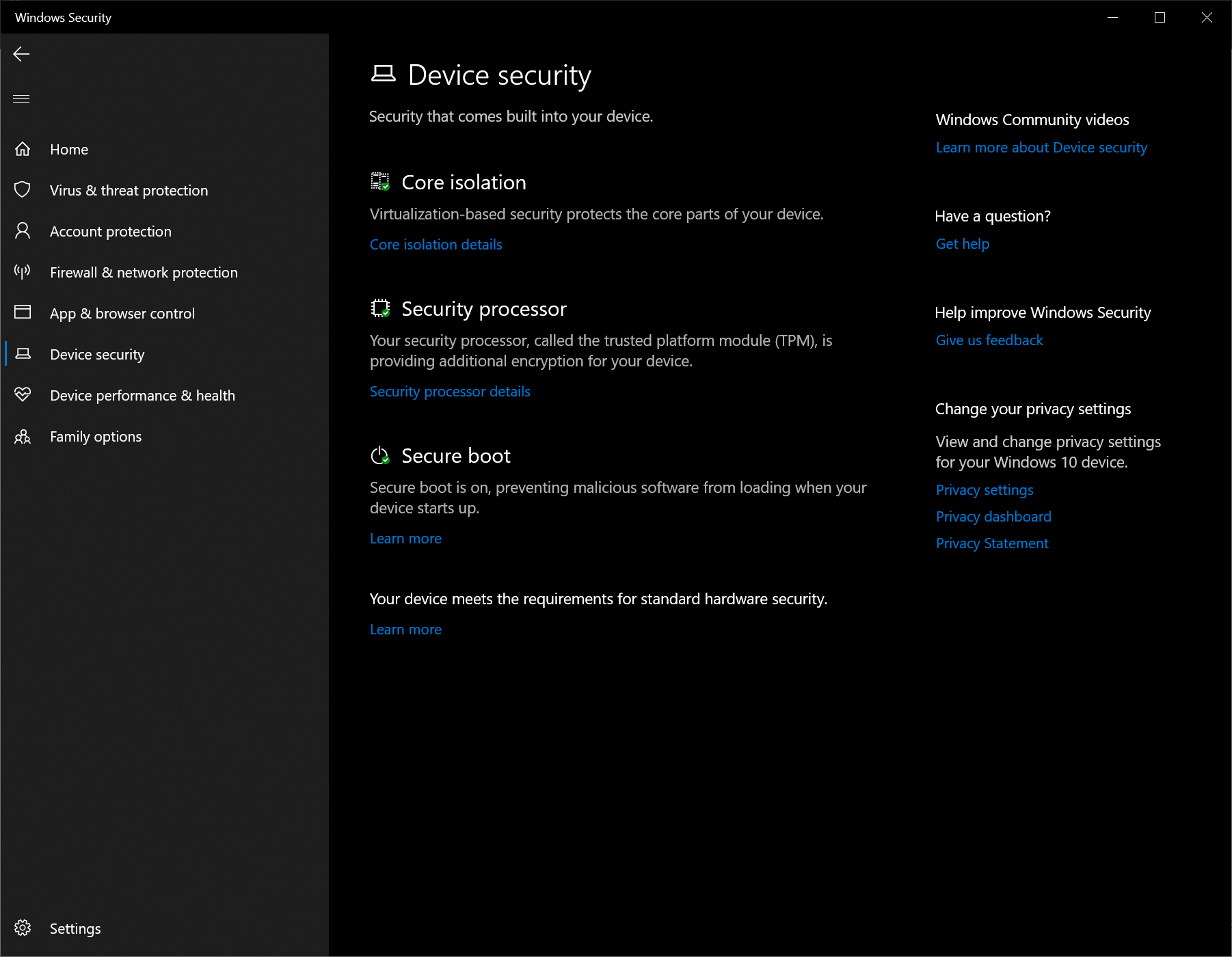This screenshot has height=957, width=1232.
Task: Click 'Your device meets the requirements' text
Action: coord(598,599)
